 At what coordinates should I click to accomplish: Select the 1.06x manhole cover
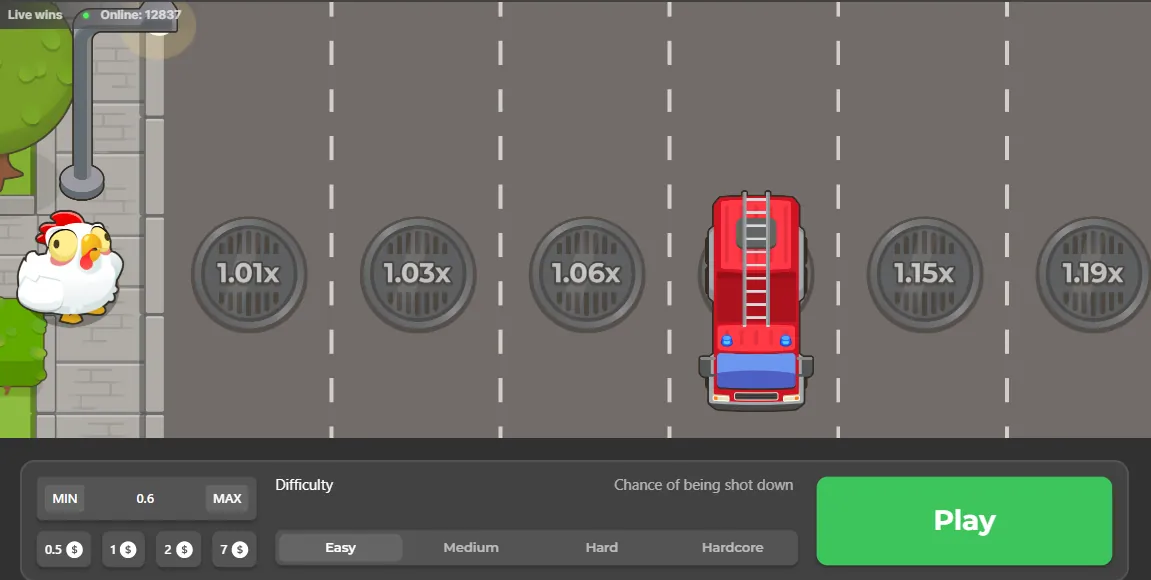587,274
